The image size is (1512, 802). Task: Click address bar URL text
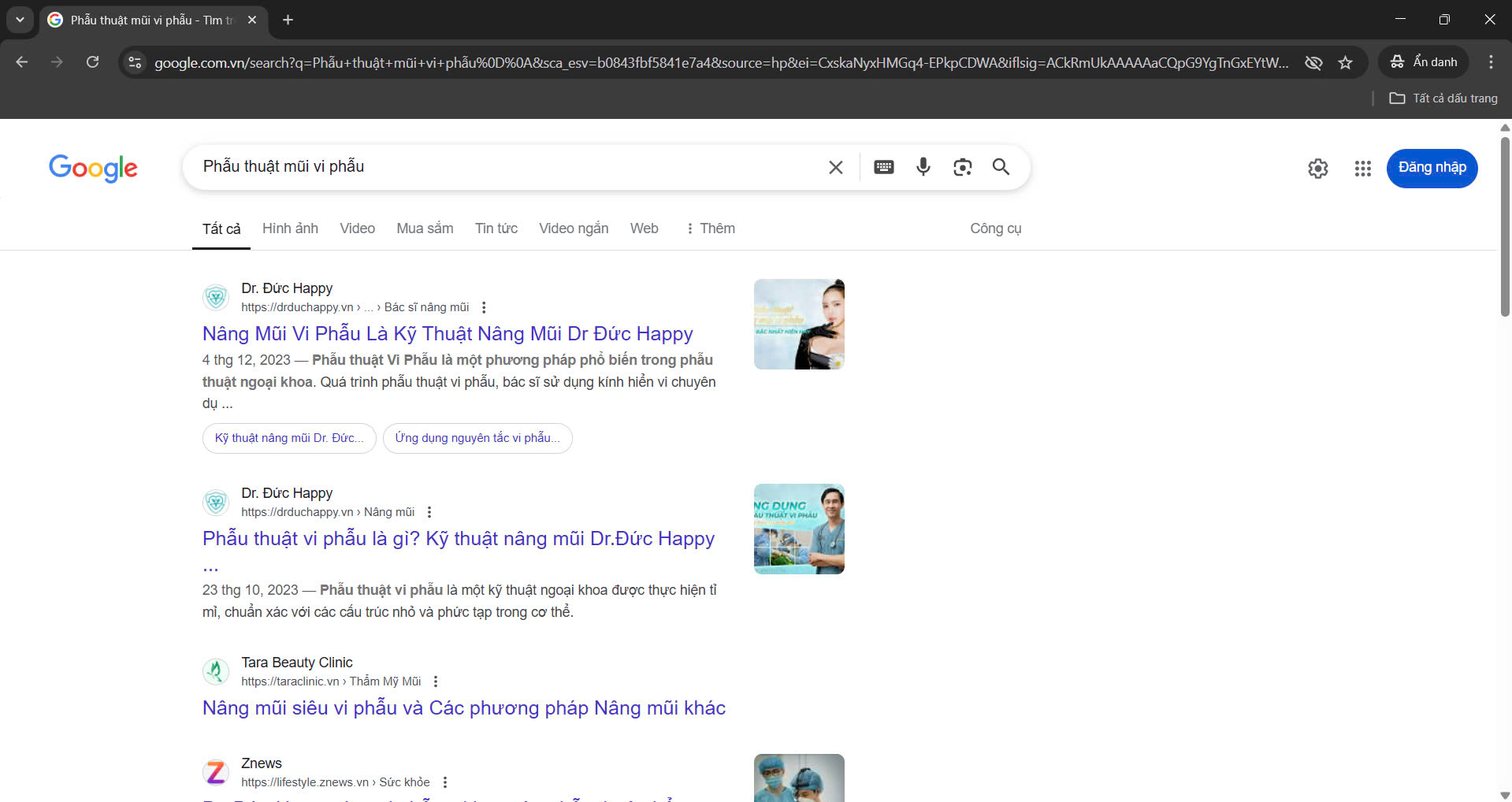(x=721, y=62)
